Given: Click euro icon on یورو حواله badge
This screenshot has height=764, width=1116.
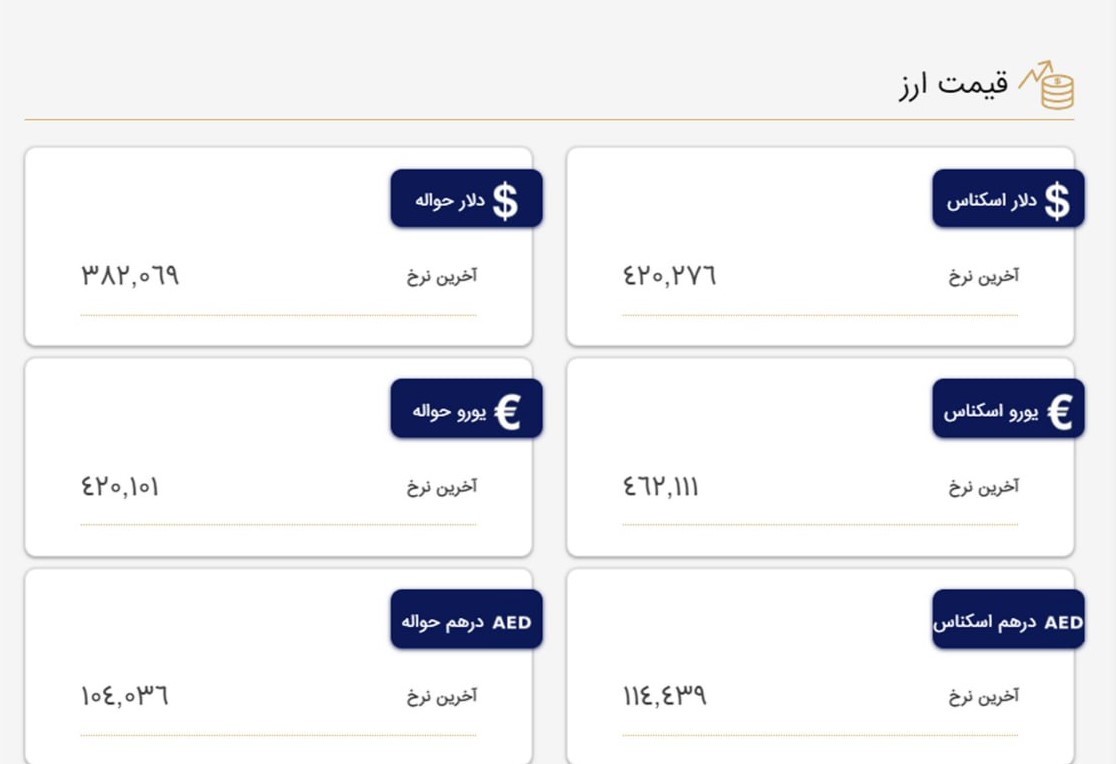Looking at the screenshot, I should click(x=507, y=412).
